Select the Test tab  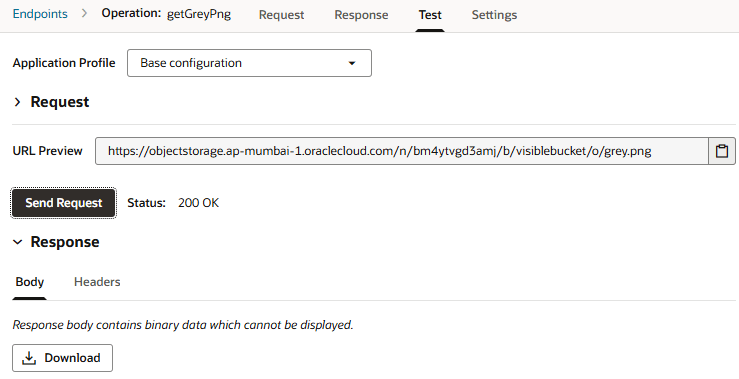(430, 15)
